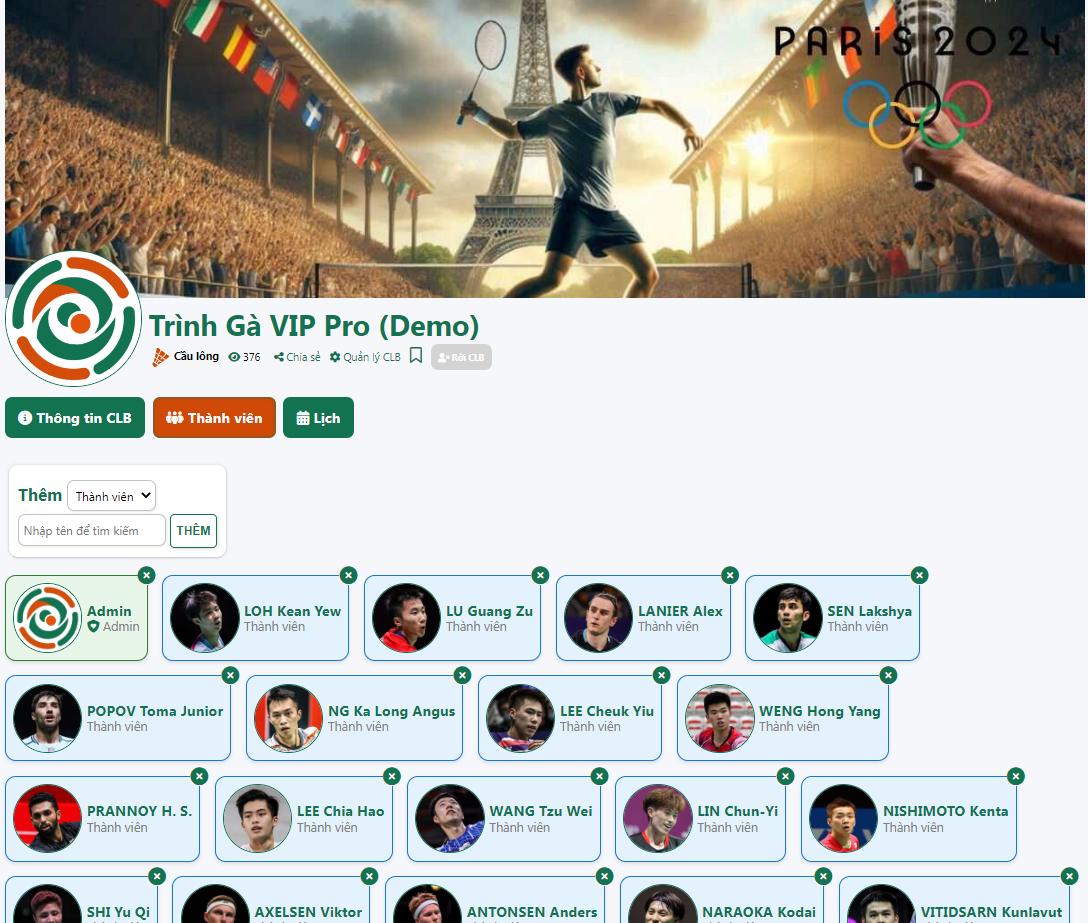Open the Lịch calendar tab
1088x923 pixels.
318,418
